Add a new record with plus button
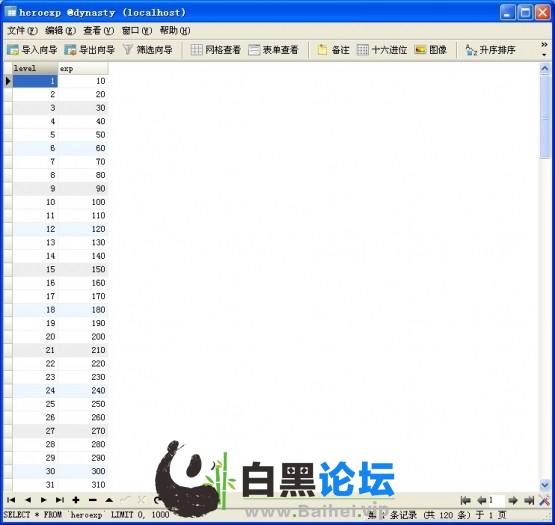This screenshot has height=525, width=555. [x=76, y=500]
